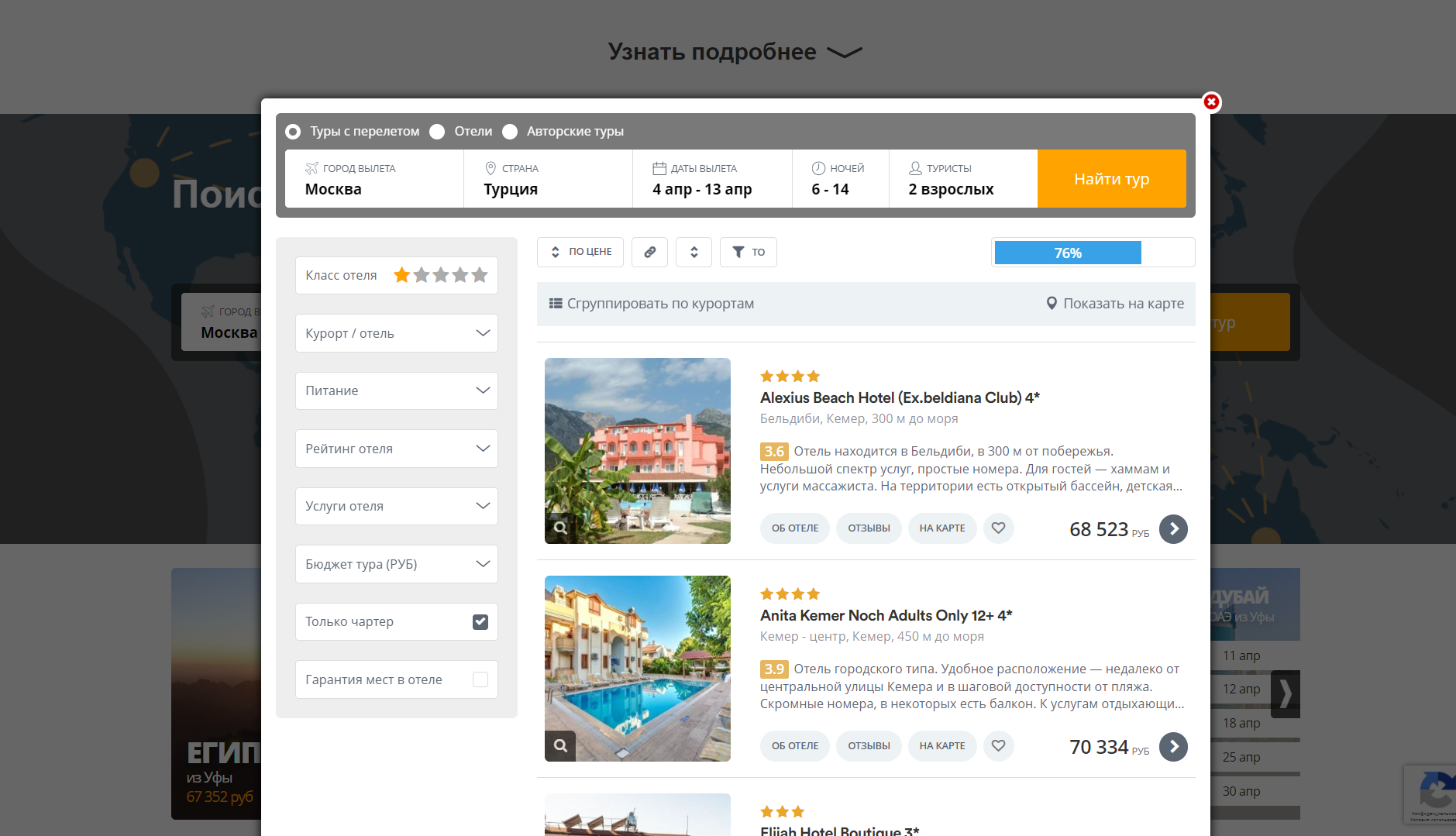Click 'Отзывы' for Alexius Beach Hotel

(869, 528)
